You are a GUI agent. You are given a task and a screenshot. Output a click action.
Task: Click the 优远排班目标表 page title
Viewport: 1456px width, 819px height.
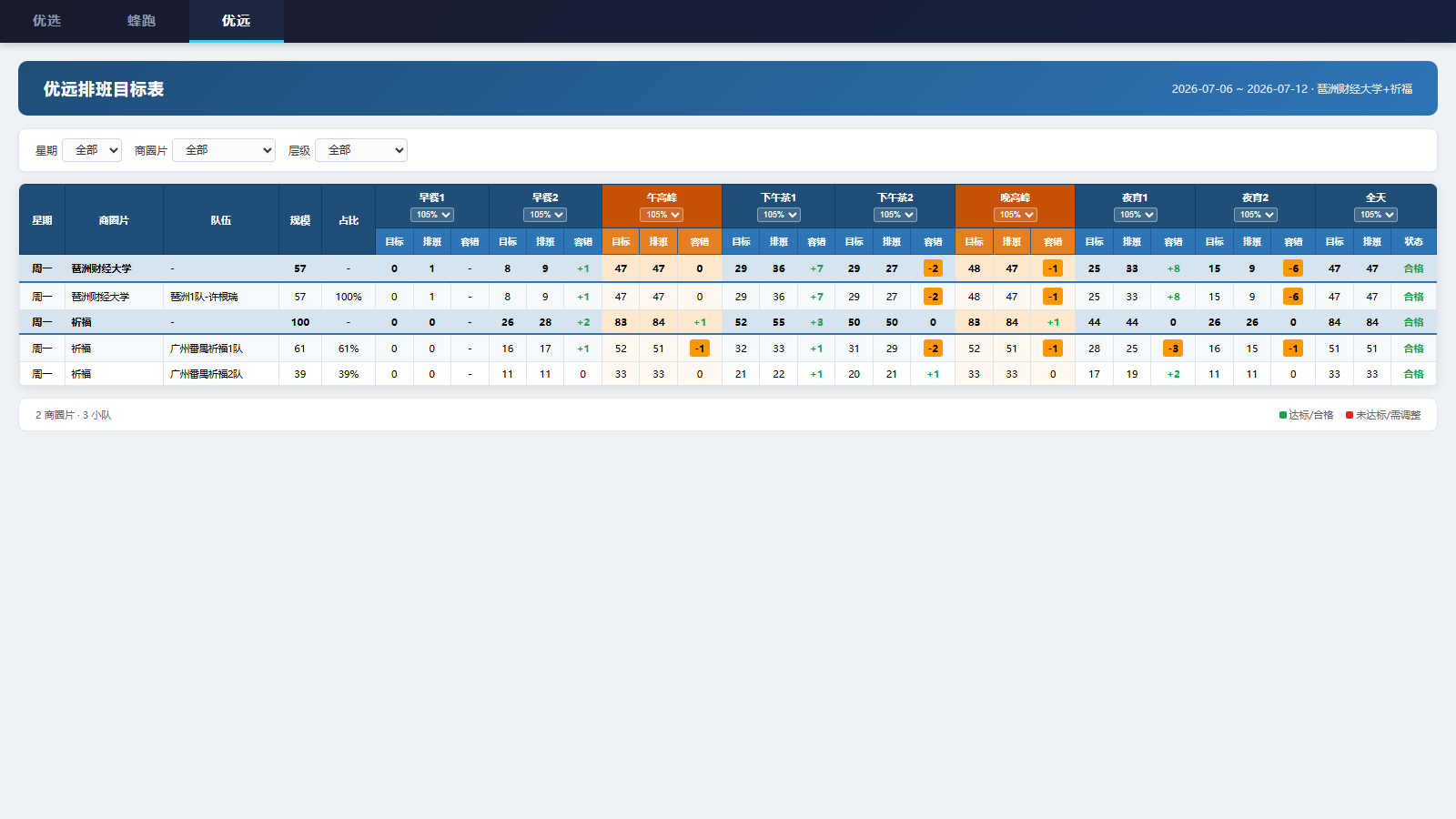(x=104, y=89)
